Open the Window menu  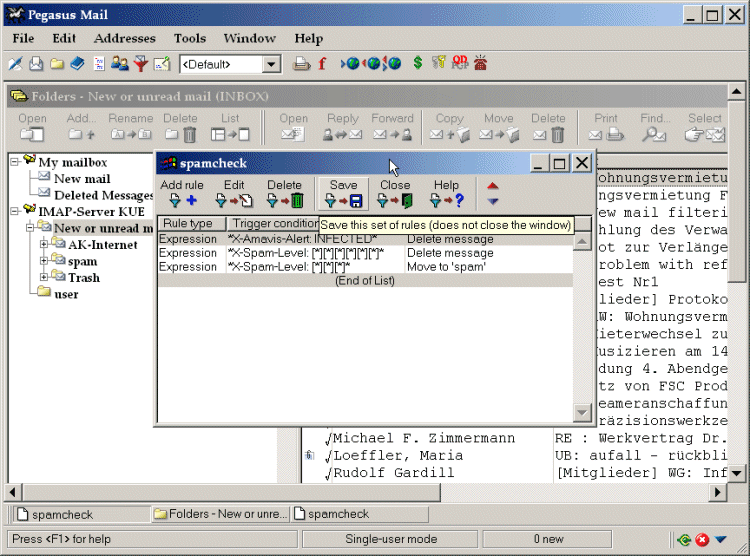[x=250, y=38]
